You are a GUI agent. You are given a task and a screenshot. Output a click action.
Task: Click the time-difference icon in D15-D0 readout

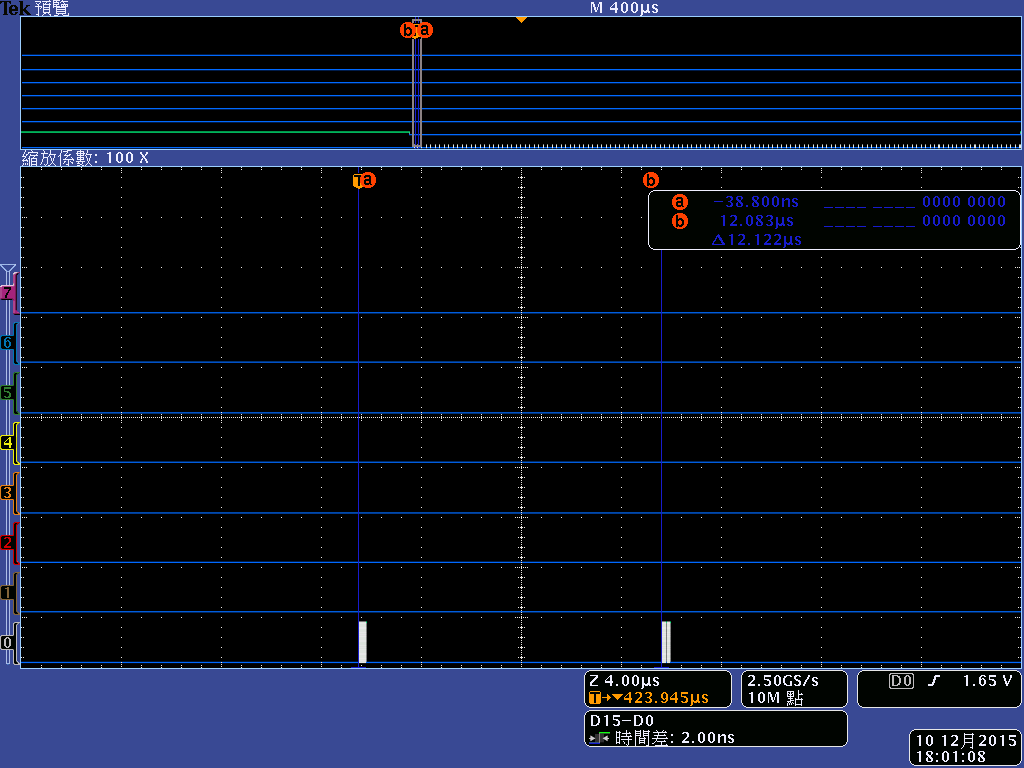[x=600, y=737]
